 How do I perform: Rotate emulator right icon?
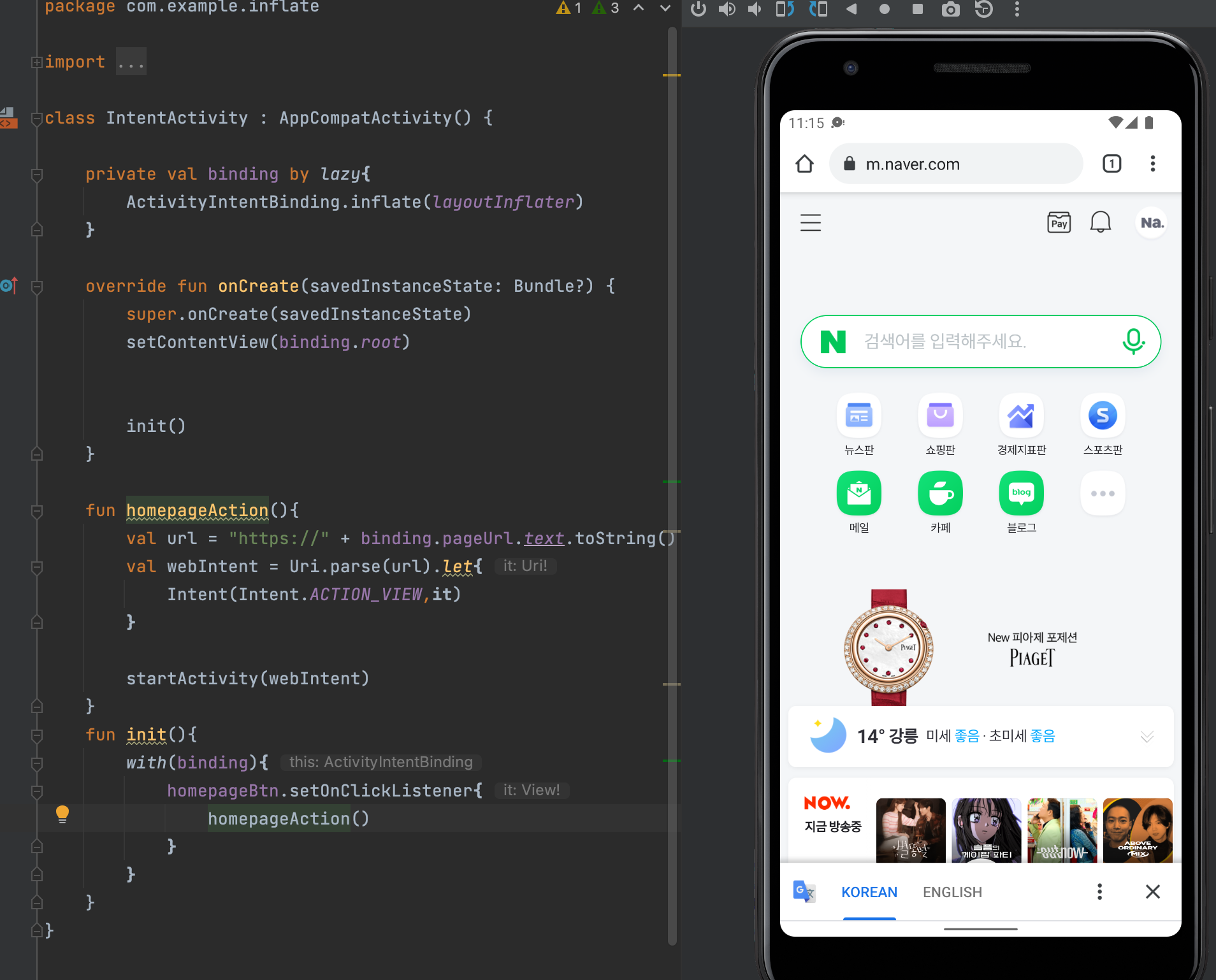(x=818, y=9)
